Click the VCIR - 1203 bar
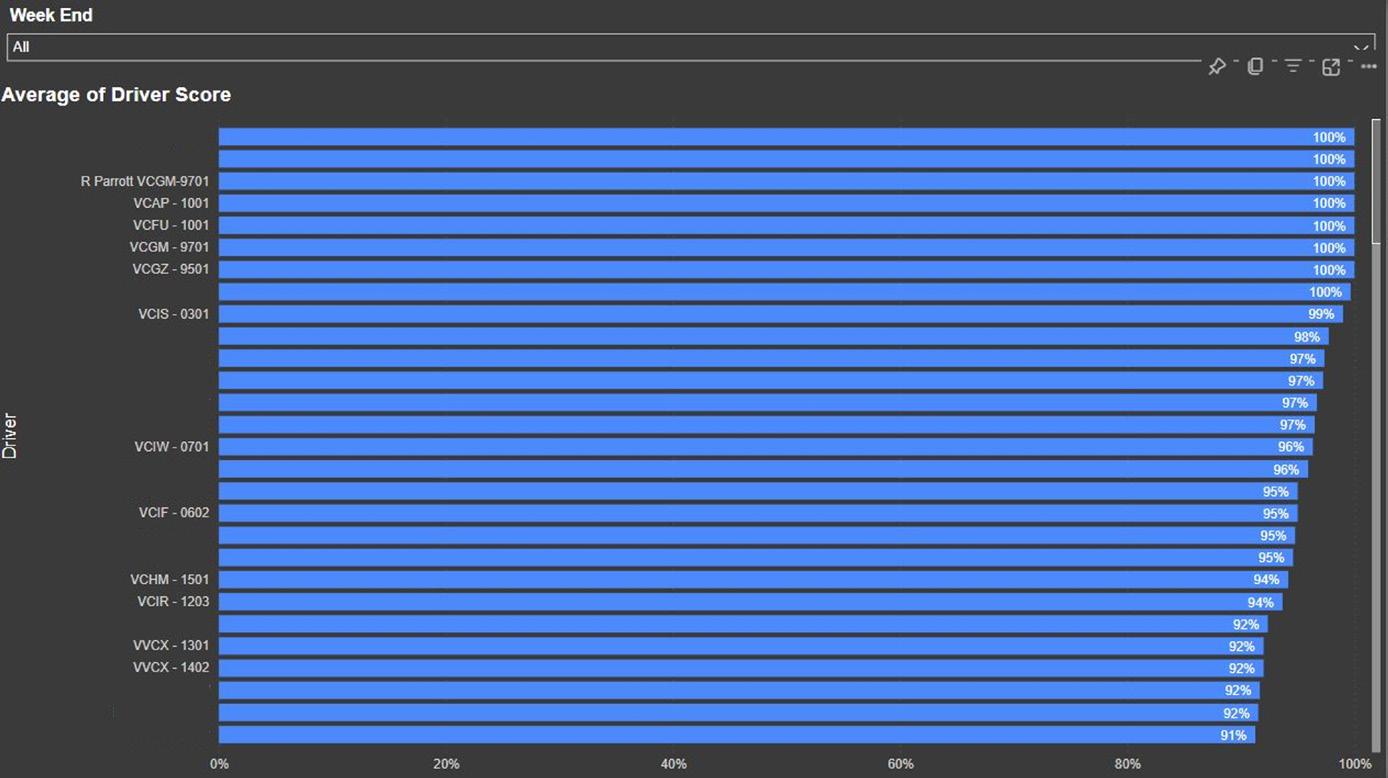1388x778 pixels. tap(751, 602)
